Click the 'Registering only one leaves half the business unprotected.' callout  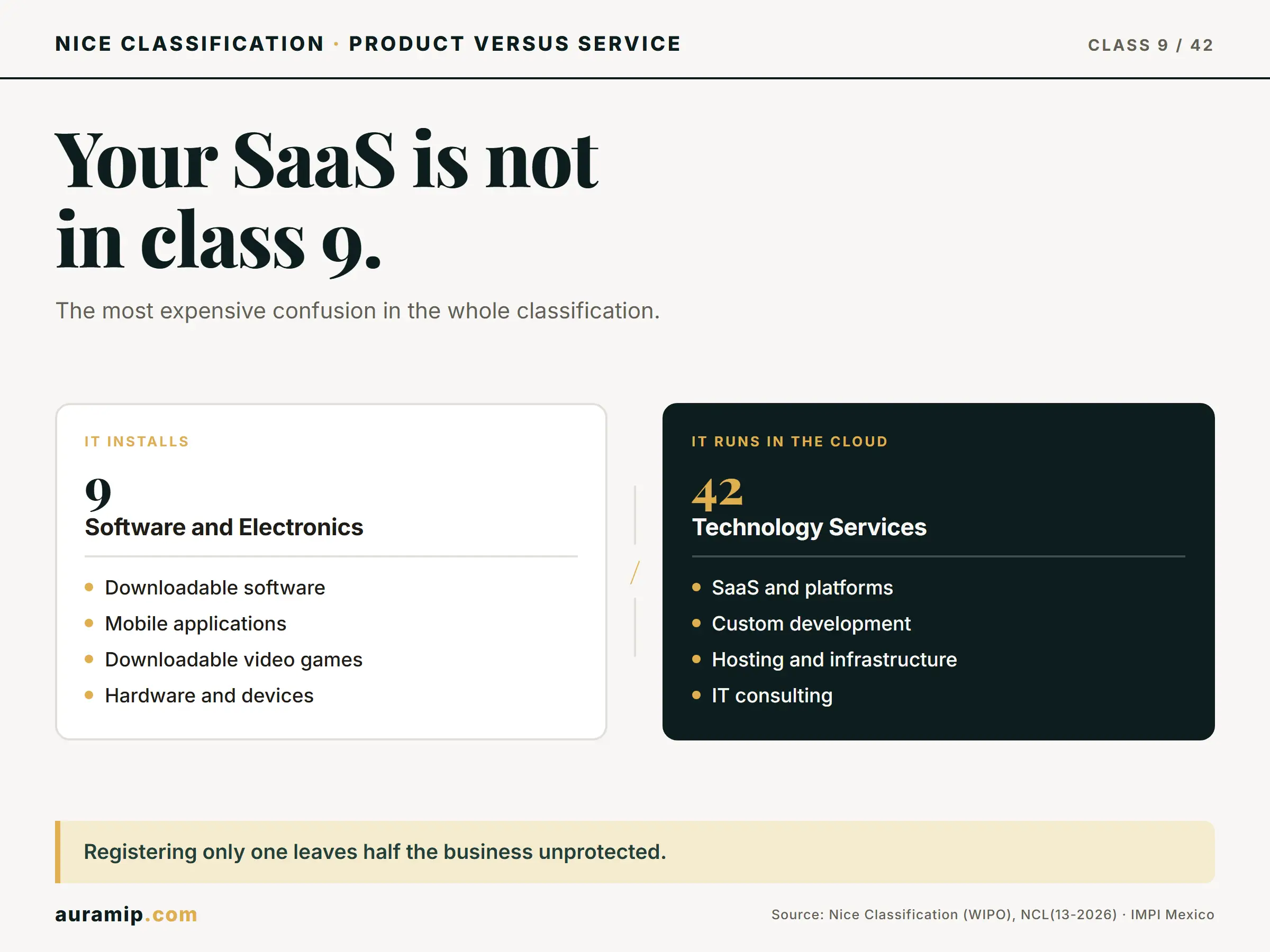point(635,852)
